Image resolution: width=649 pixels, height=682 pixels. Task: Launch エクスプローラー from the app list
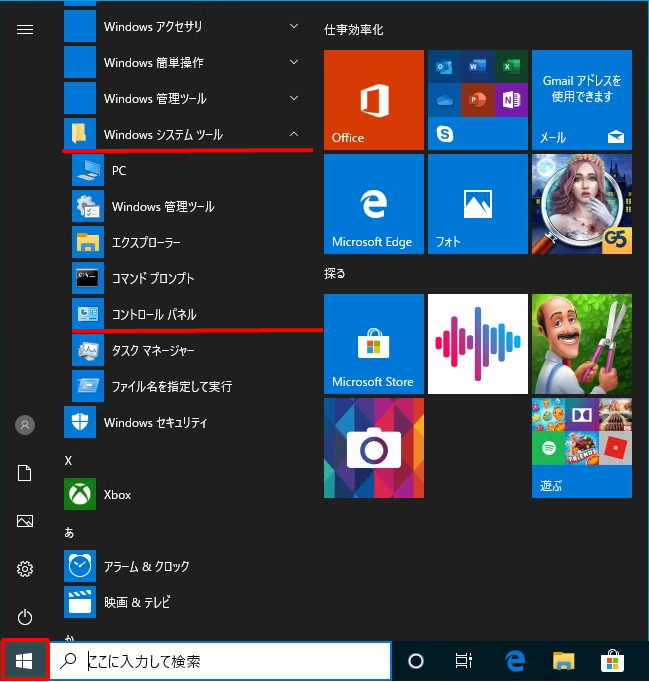[x=192, y=242]
